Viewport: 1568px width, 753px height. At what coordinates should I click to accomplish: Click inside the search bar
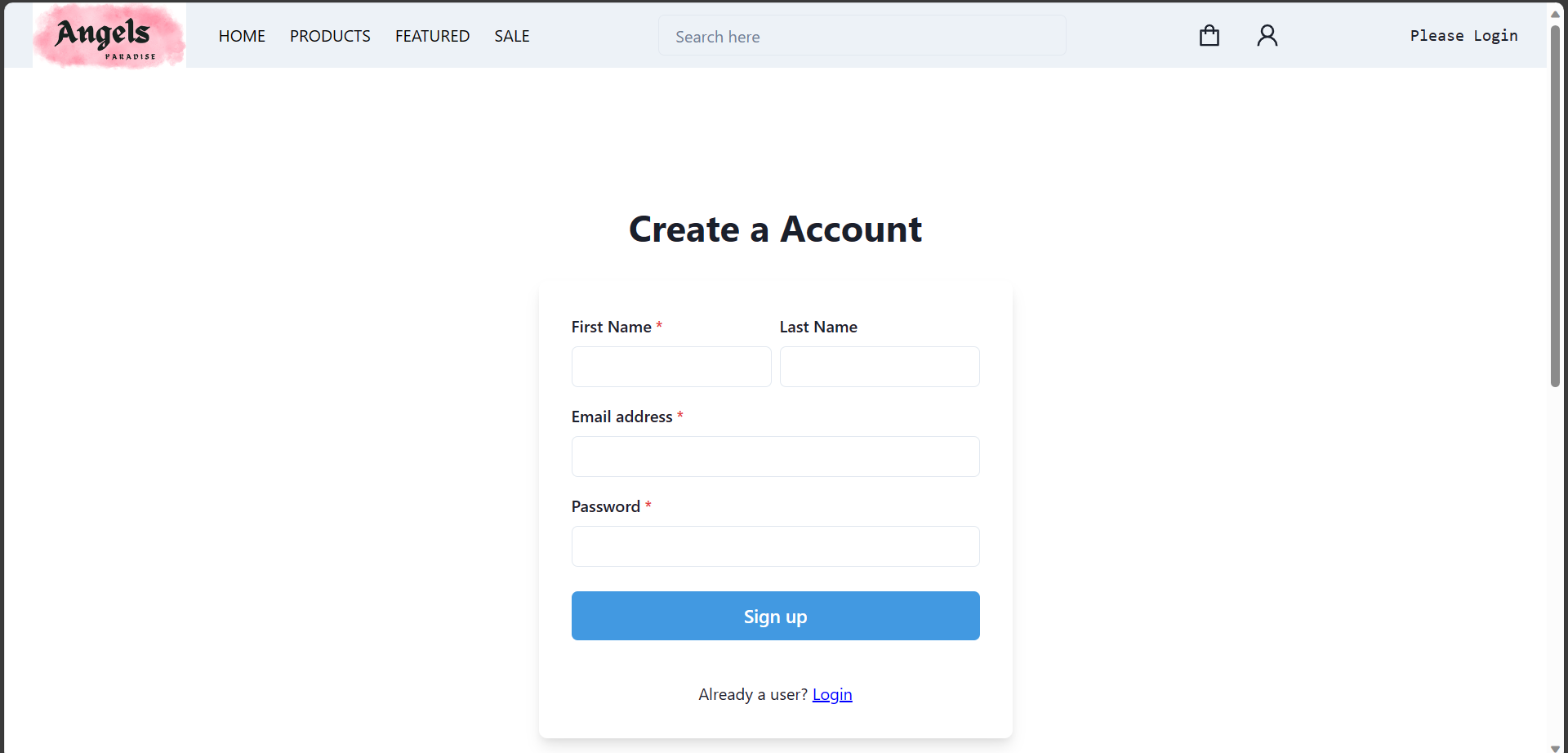862,36
